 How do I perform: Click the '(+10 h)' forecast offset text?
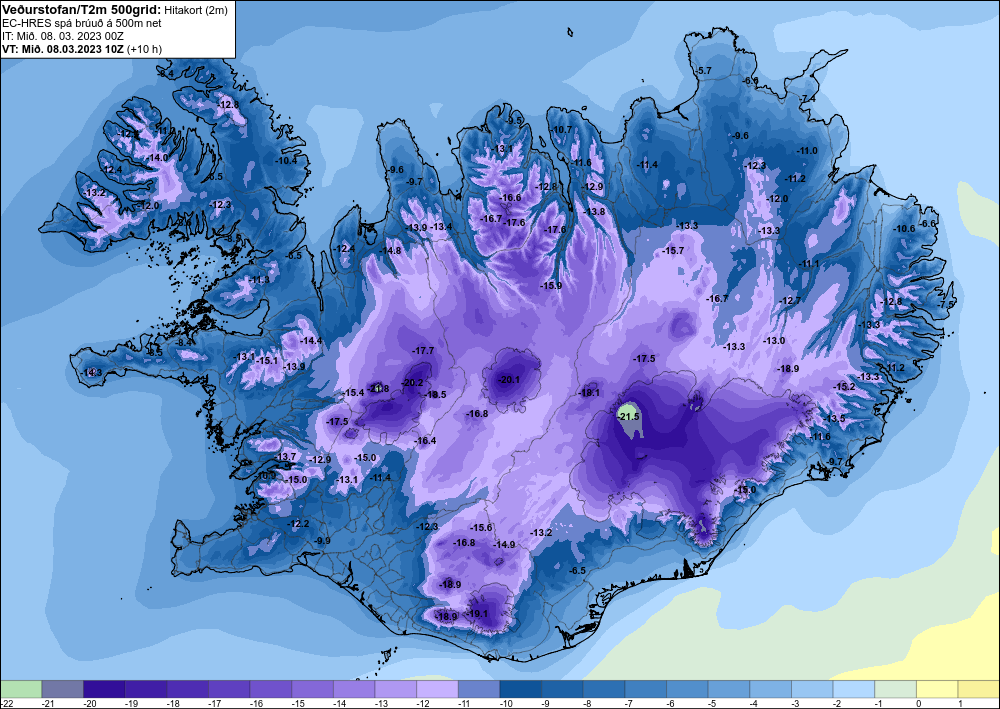coord(144,49)
